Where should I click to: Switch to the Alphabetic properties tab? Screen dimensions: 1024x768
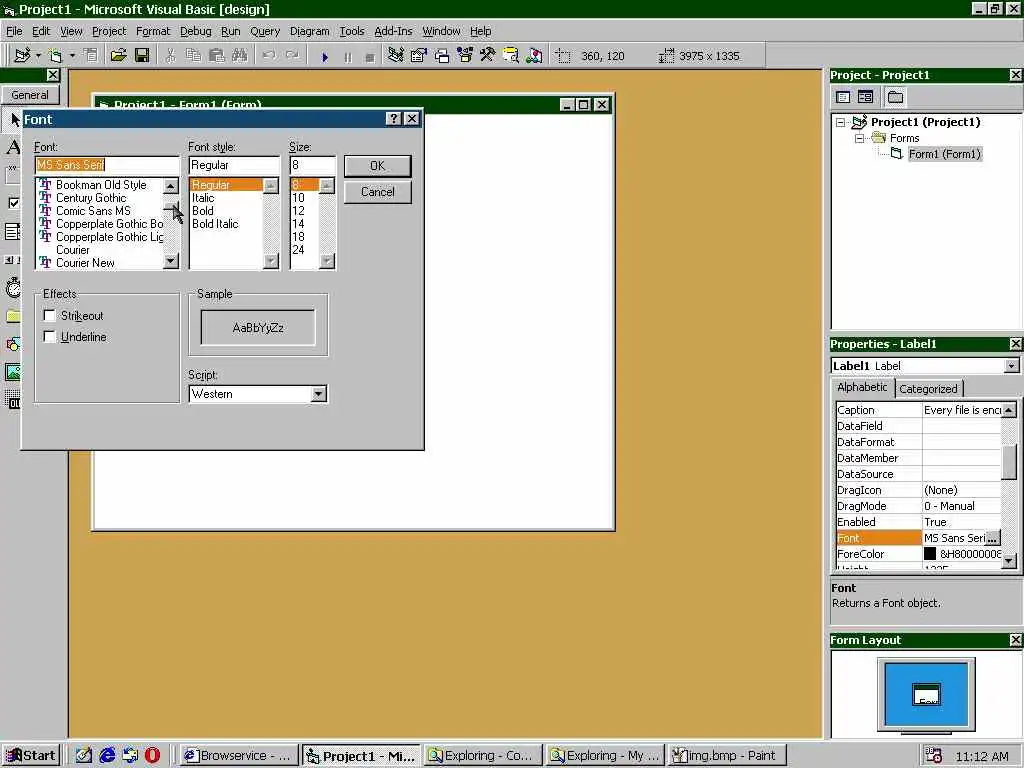pyautogui.click(x=862, y=387)
